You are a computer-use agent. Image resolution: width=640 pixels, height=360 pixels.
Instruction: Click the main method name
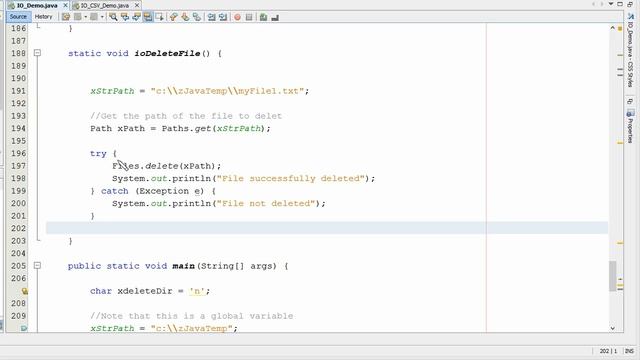coord(183,266)
